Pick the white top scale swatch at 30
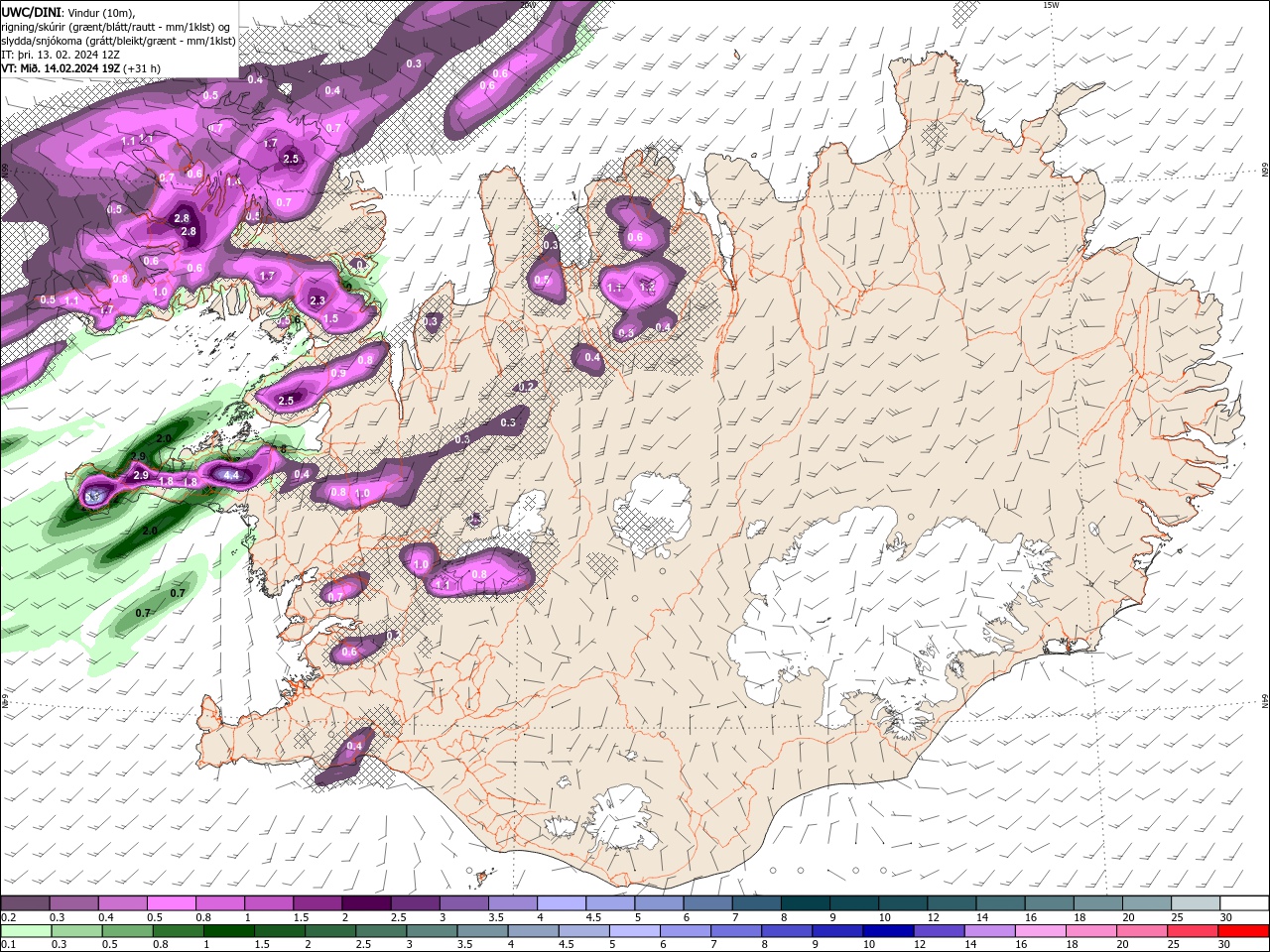The image size is (1270, 952). point(1244,902)
